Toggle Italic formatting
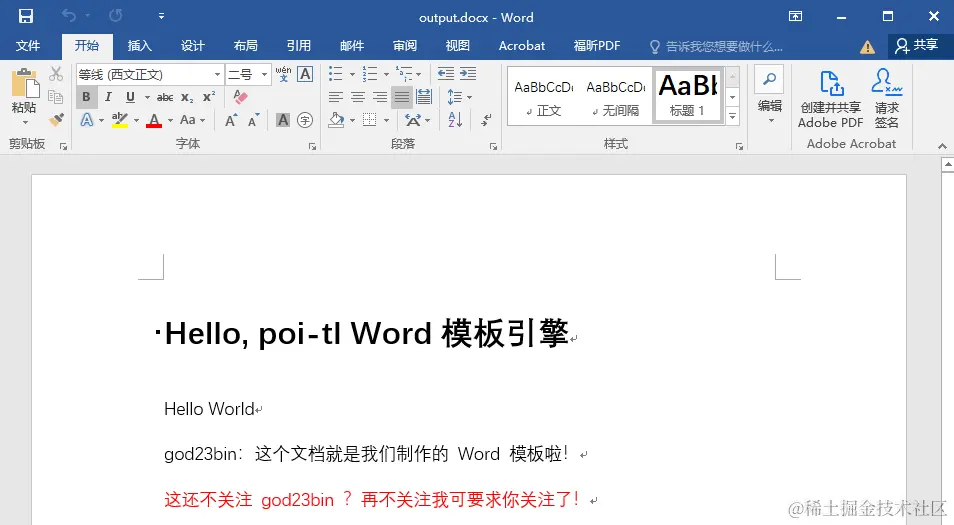The width and height of the screenshot is (954, 525). pos(108,97)
